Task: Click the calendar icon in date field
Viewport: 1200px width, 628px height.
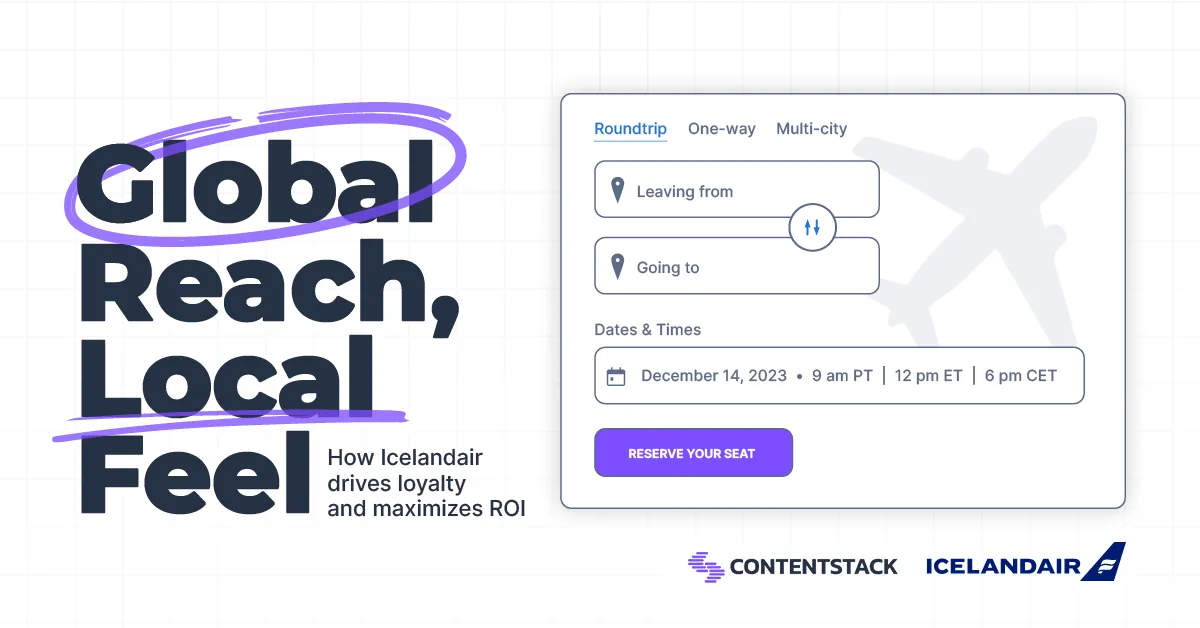Action: tap(616, 376)
